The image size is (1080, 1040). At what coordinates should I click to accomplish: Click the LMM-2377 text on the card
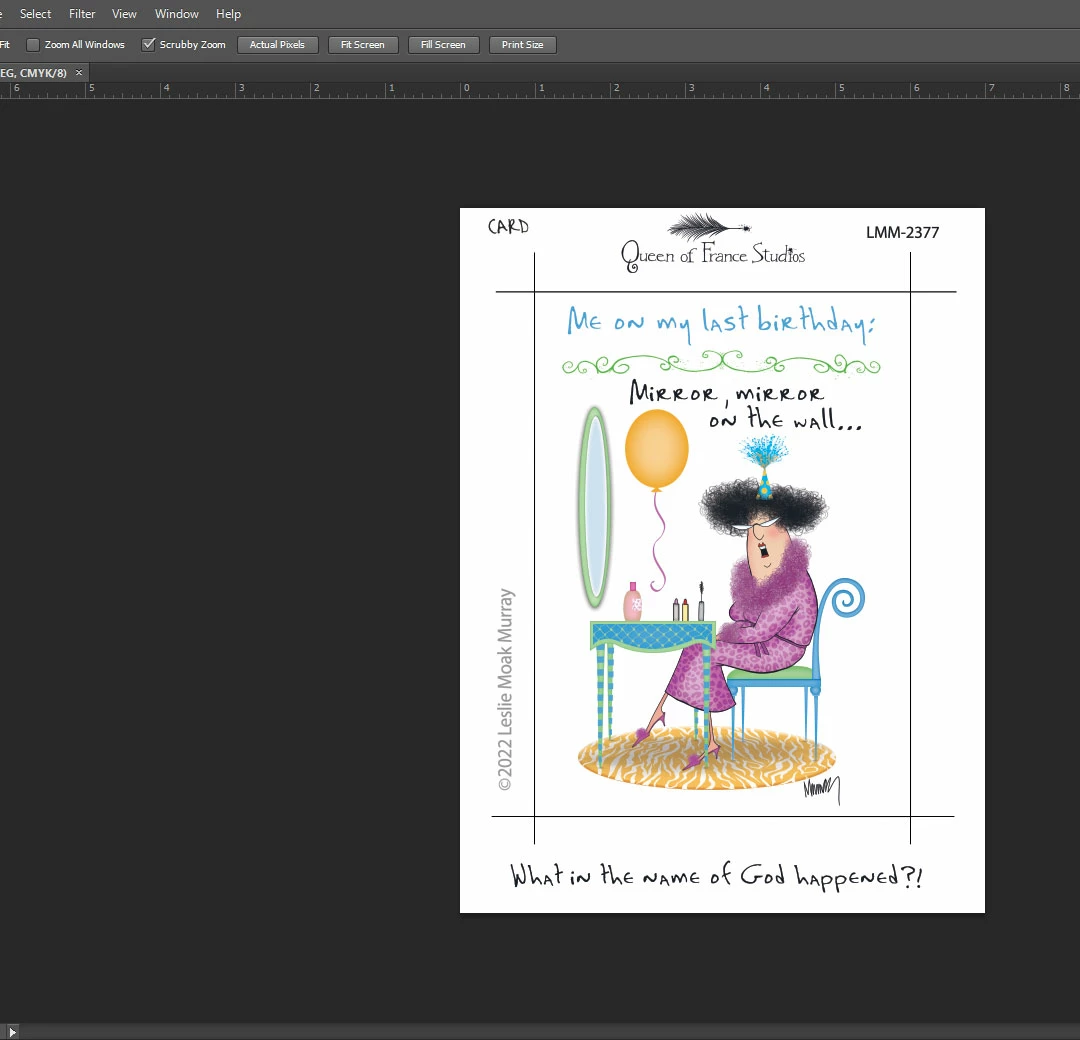coord(902,233)
